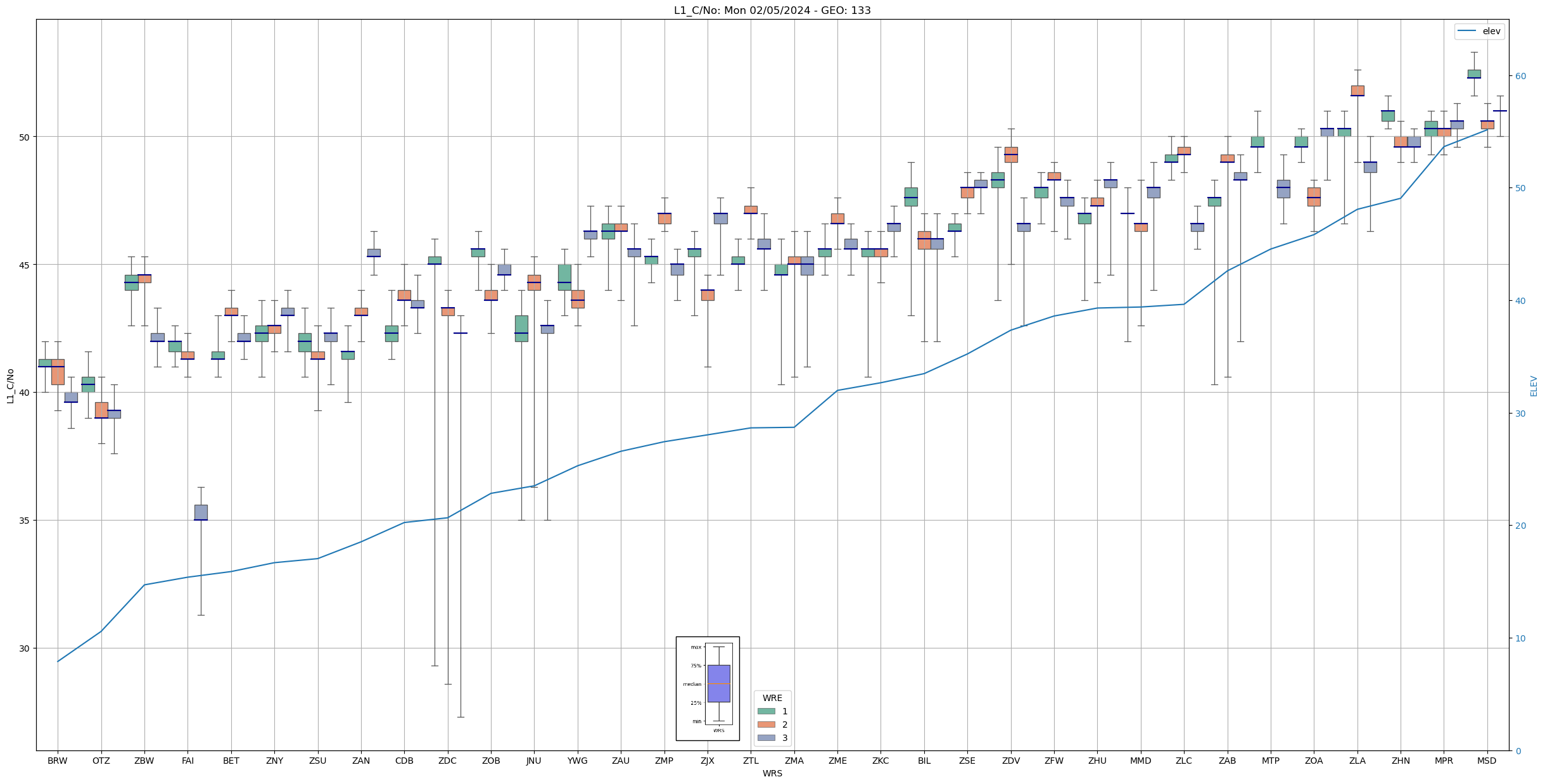Image resolution: width=1545 pixels, height=784 pixels.
Task: Click the ZKC station label
Action: pyautogui.click(x=881, y=761)
